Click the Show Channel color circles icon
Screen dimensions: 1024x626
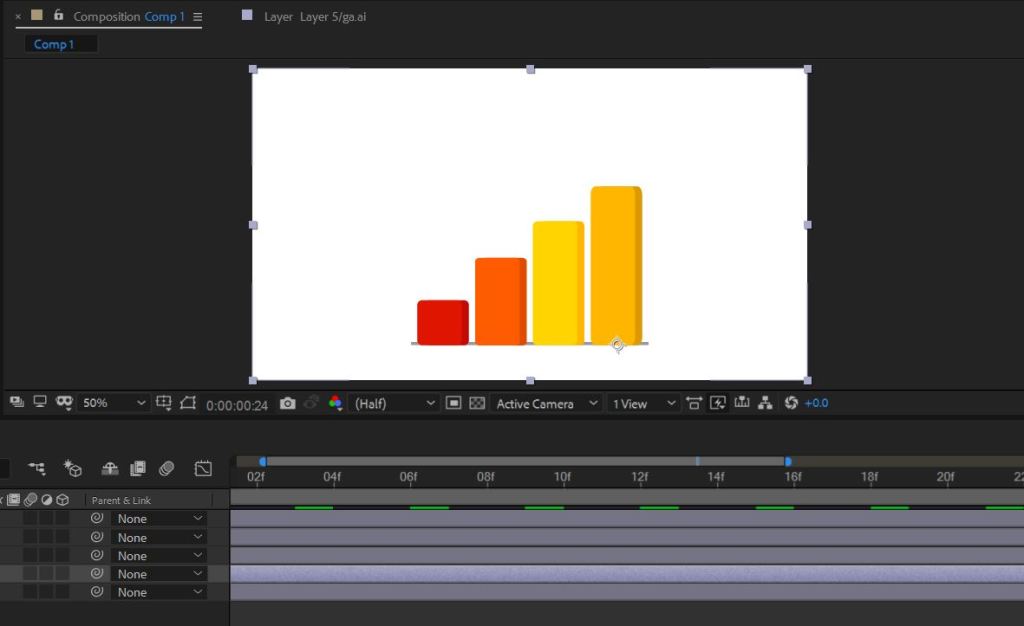click(336, 403)
